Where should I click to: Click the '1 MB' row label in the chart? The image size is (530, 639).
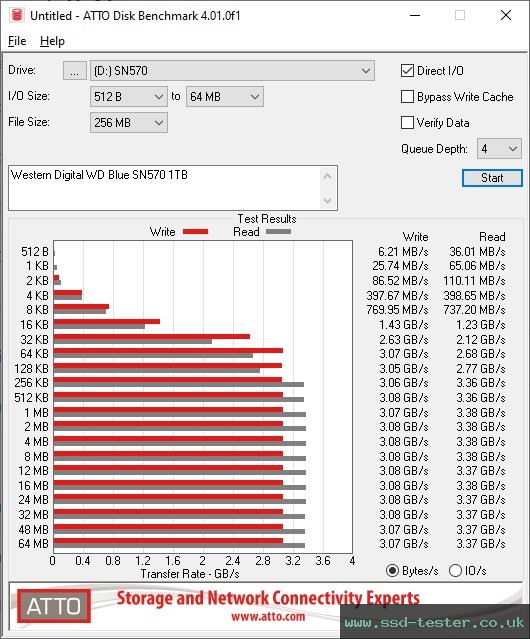[36, 413]
